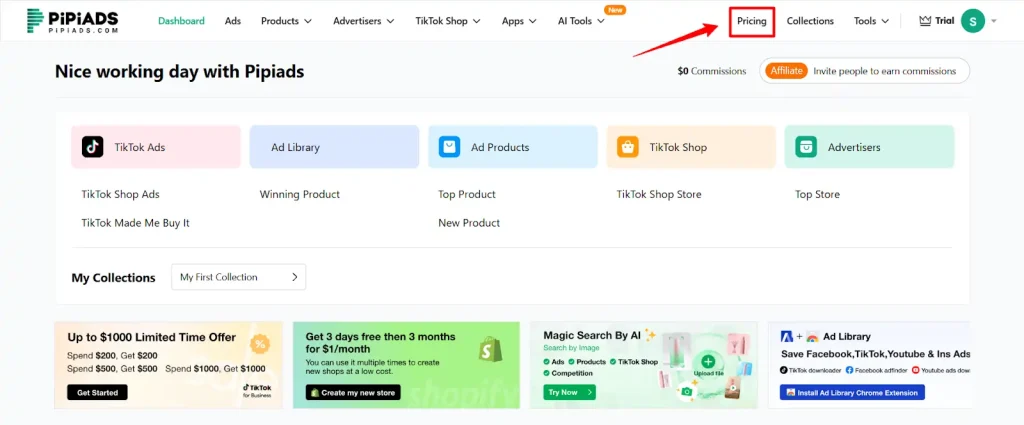Click the orange Affiliate badge

(x=786, y=71)
